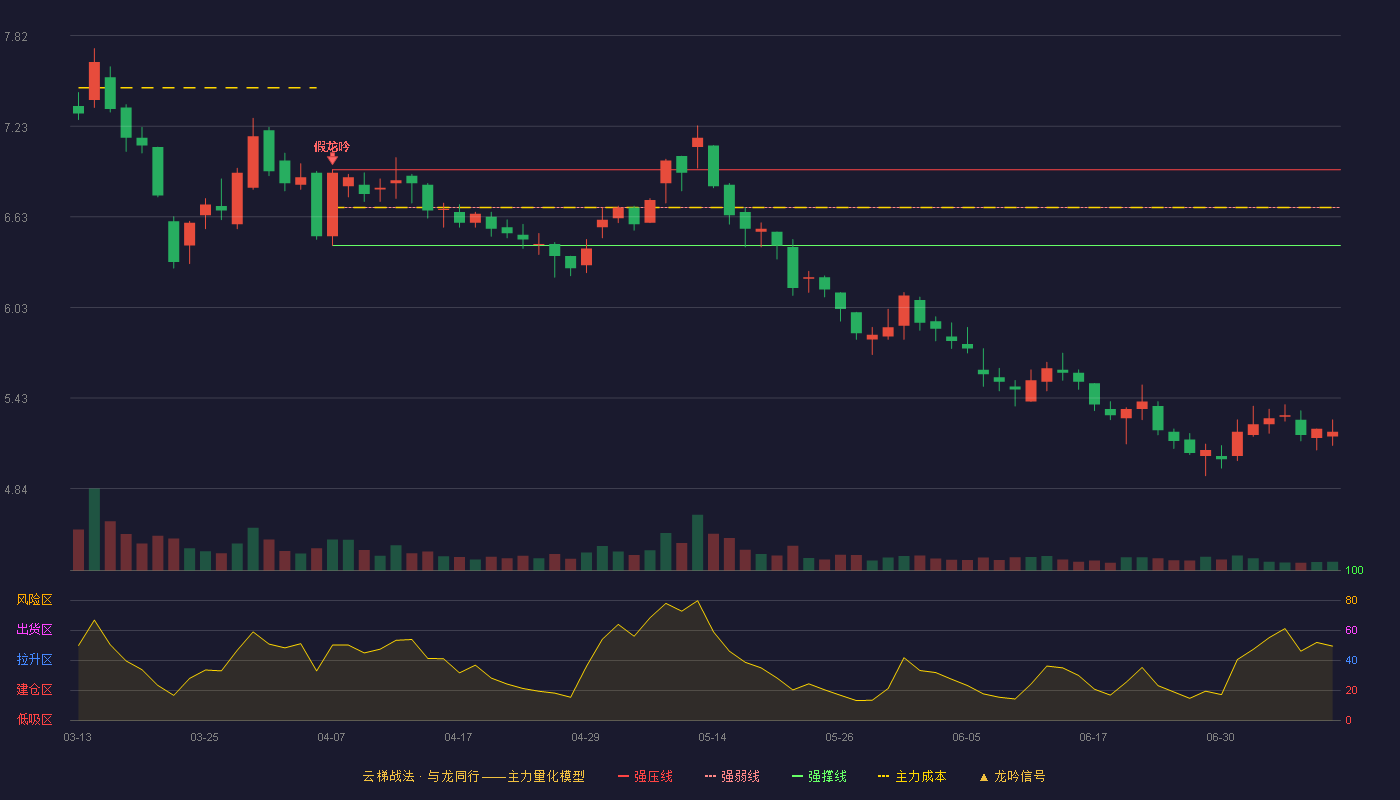Image resolution: width=1400 pixels, height=800 pixels.
Task: Select the 拉升区 zone label
Action: click(x=34, y=660)
